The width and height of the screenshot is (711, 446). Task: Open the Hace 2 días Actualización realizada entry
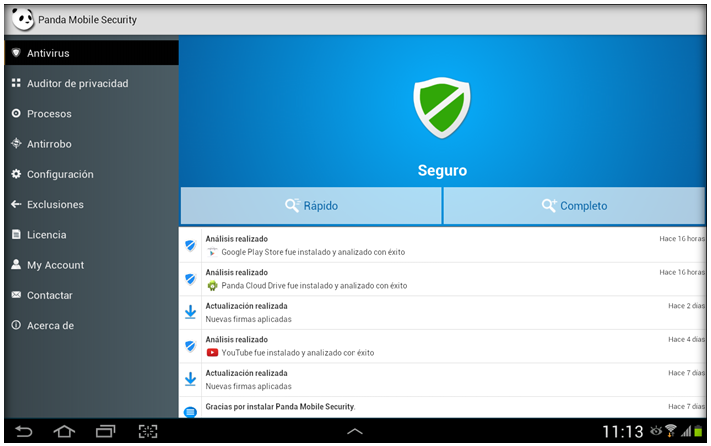point(442,312)
